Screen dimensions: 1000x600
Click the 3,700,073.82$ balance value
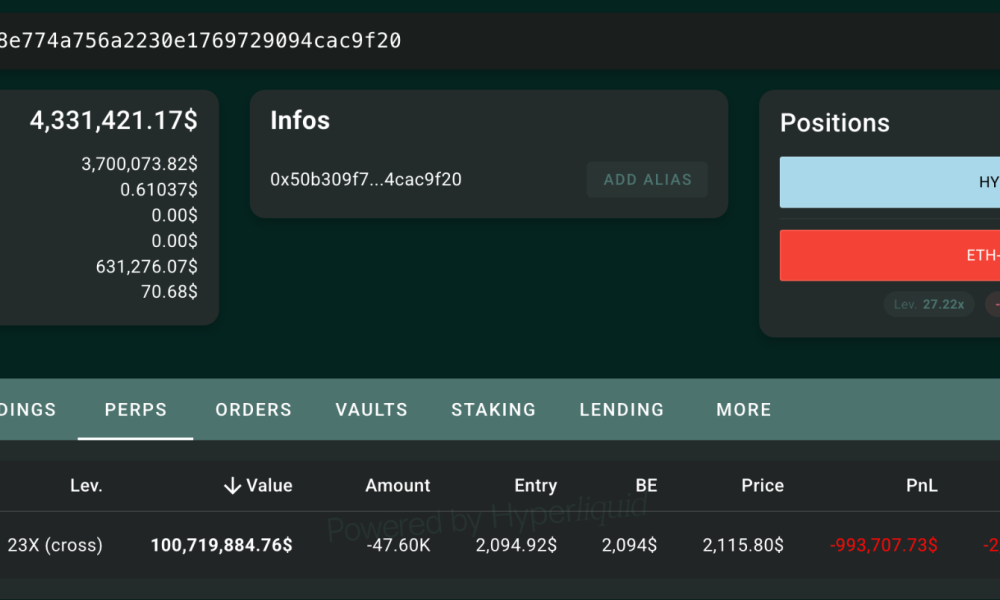coord(139,165)
